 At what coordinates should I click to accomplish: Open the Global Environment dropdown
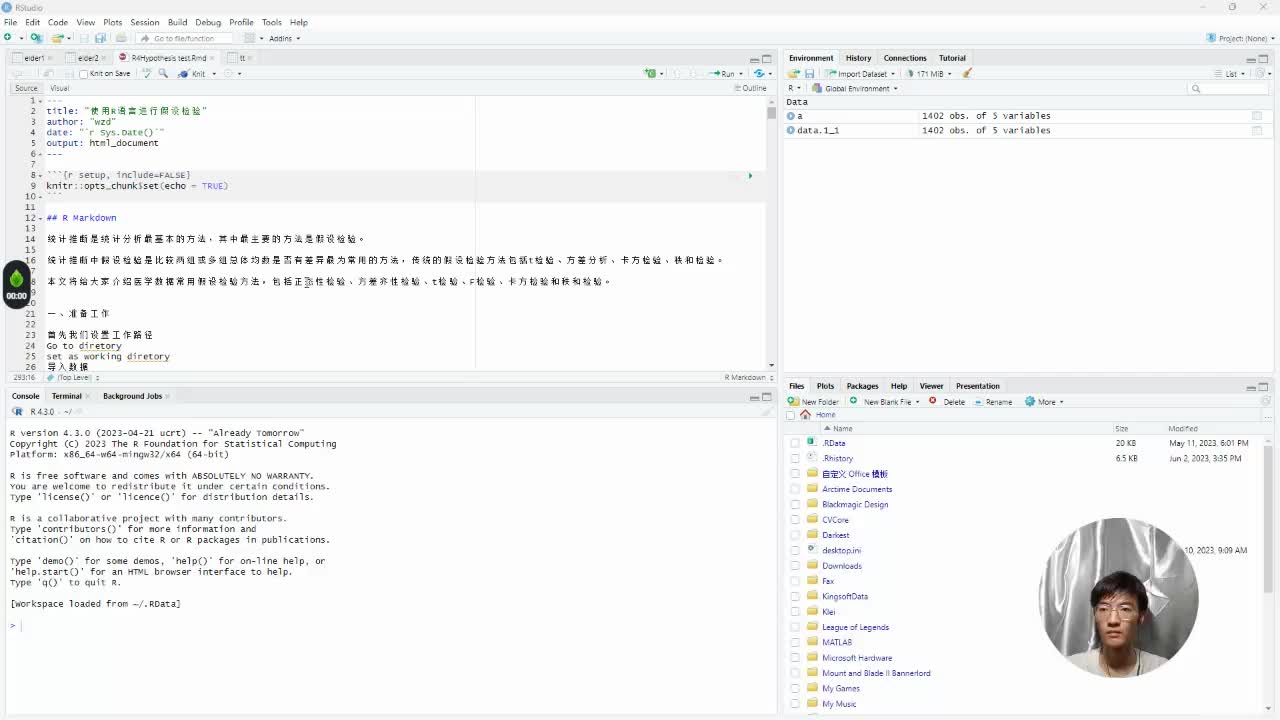[854, 88]
